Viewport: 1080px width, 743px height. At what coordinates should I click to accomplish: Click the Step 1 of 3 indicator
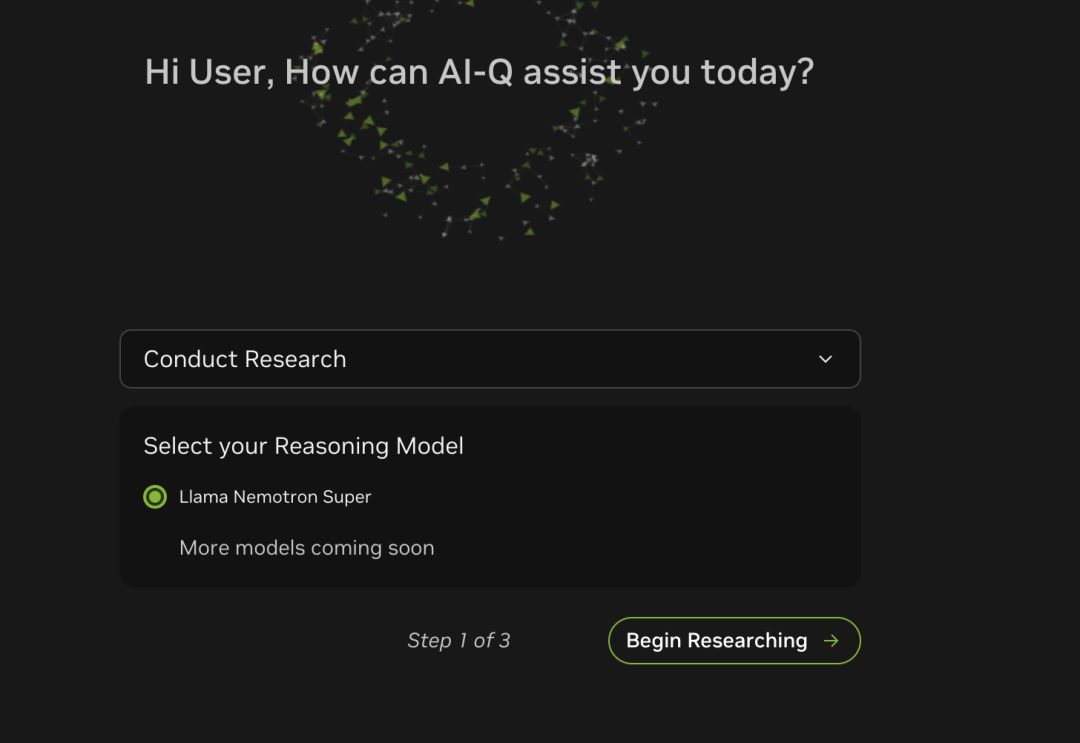pos(459,640)
